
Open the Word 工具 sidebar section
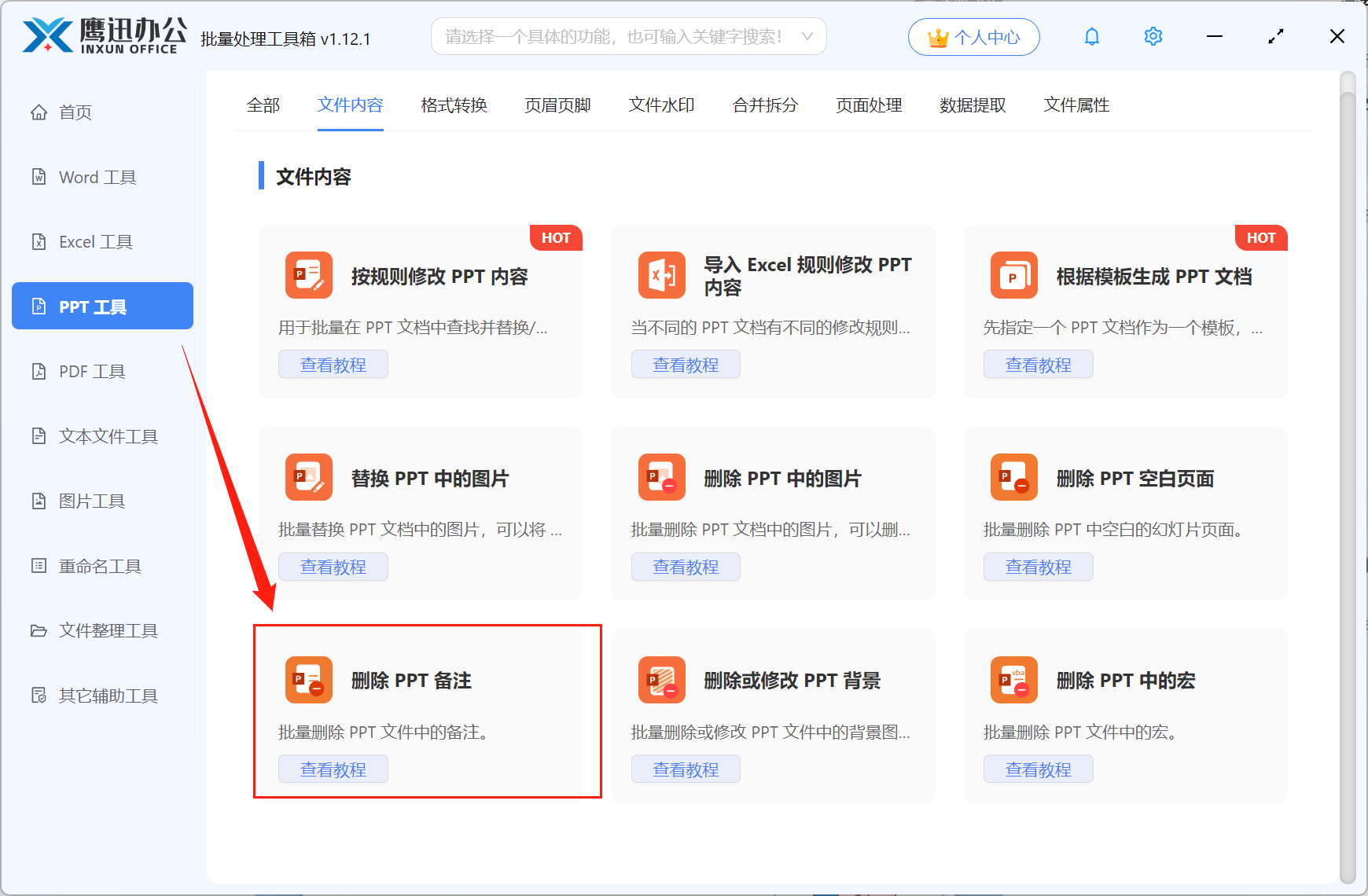click(x=96, y=177)
